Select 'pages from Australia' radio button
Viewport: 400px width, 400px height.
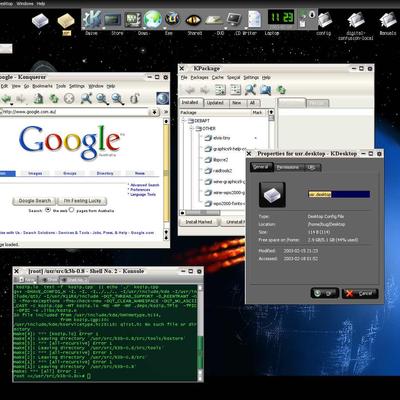[71, 210]
